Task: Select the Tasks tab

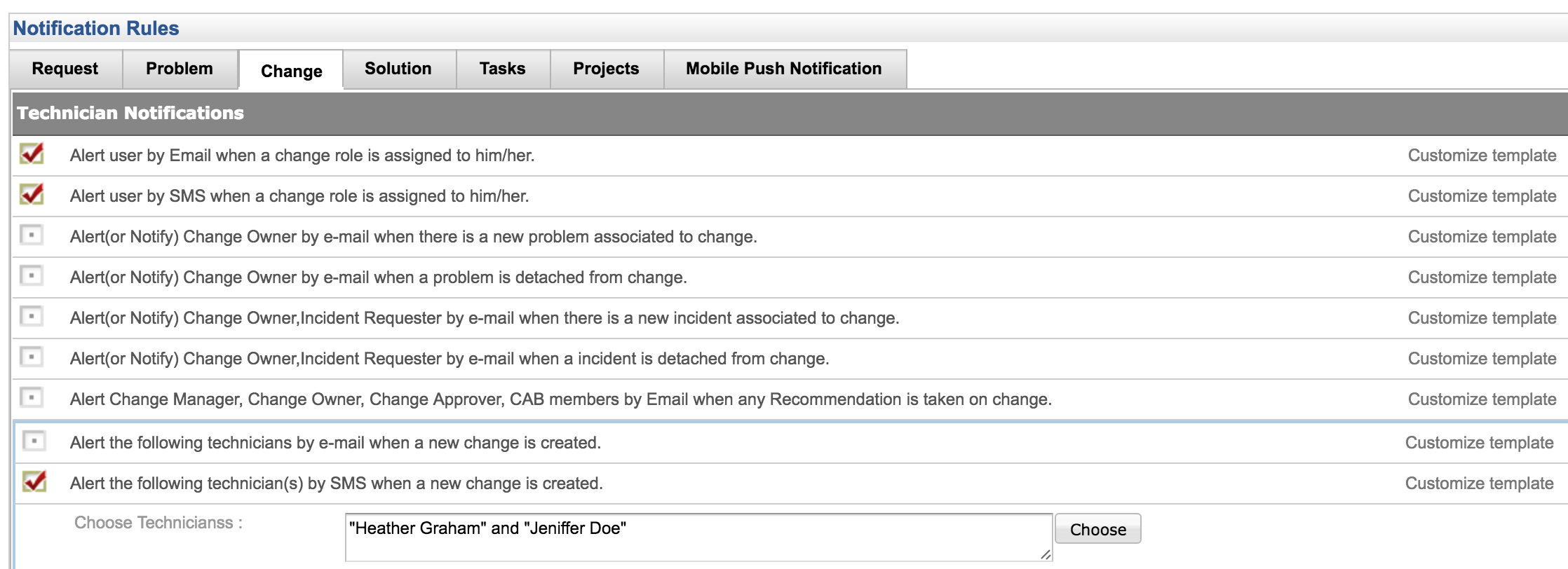Action: [502, 69]
